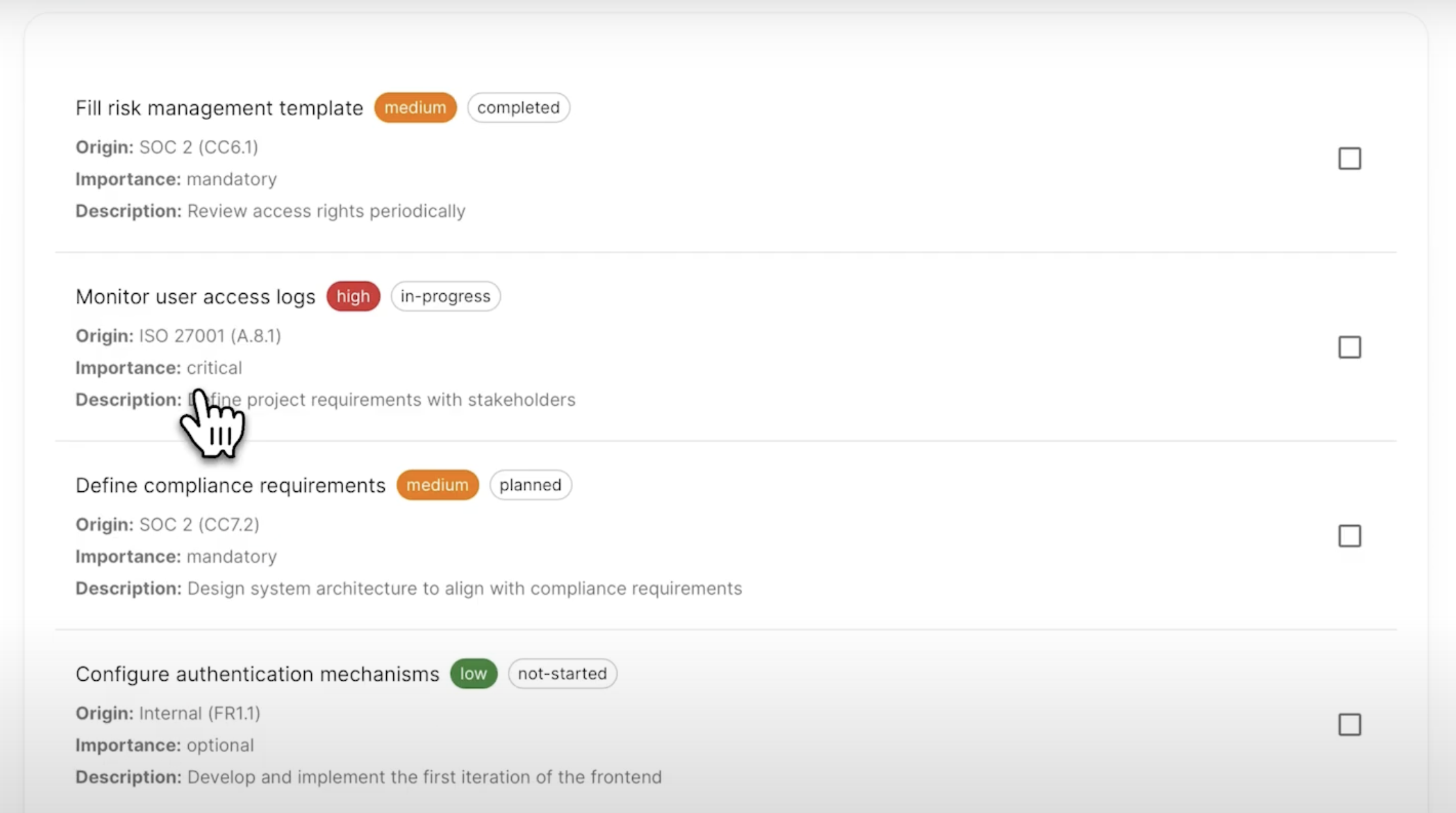Open the Define compliance requirements task
1456x813 pixels.
click(x=230, y=485)
